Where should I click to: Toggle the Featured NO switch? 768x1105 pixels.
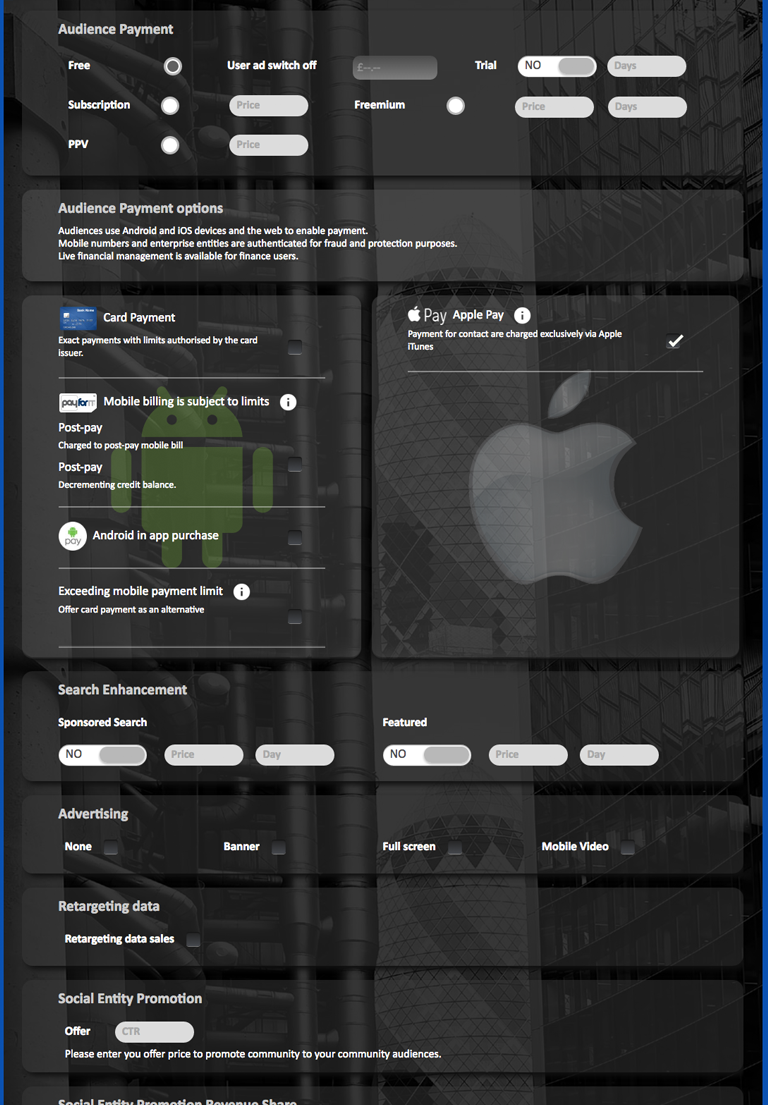click(x=427, y=755)
